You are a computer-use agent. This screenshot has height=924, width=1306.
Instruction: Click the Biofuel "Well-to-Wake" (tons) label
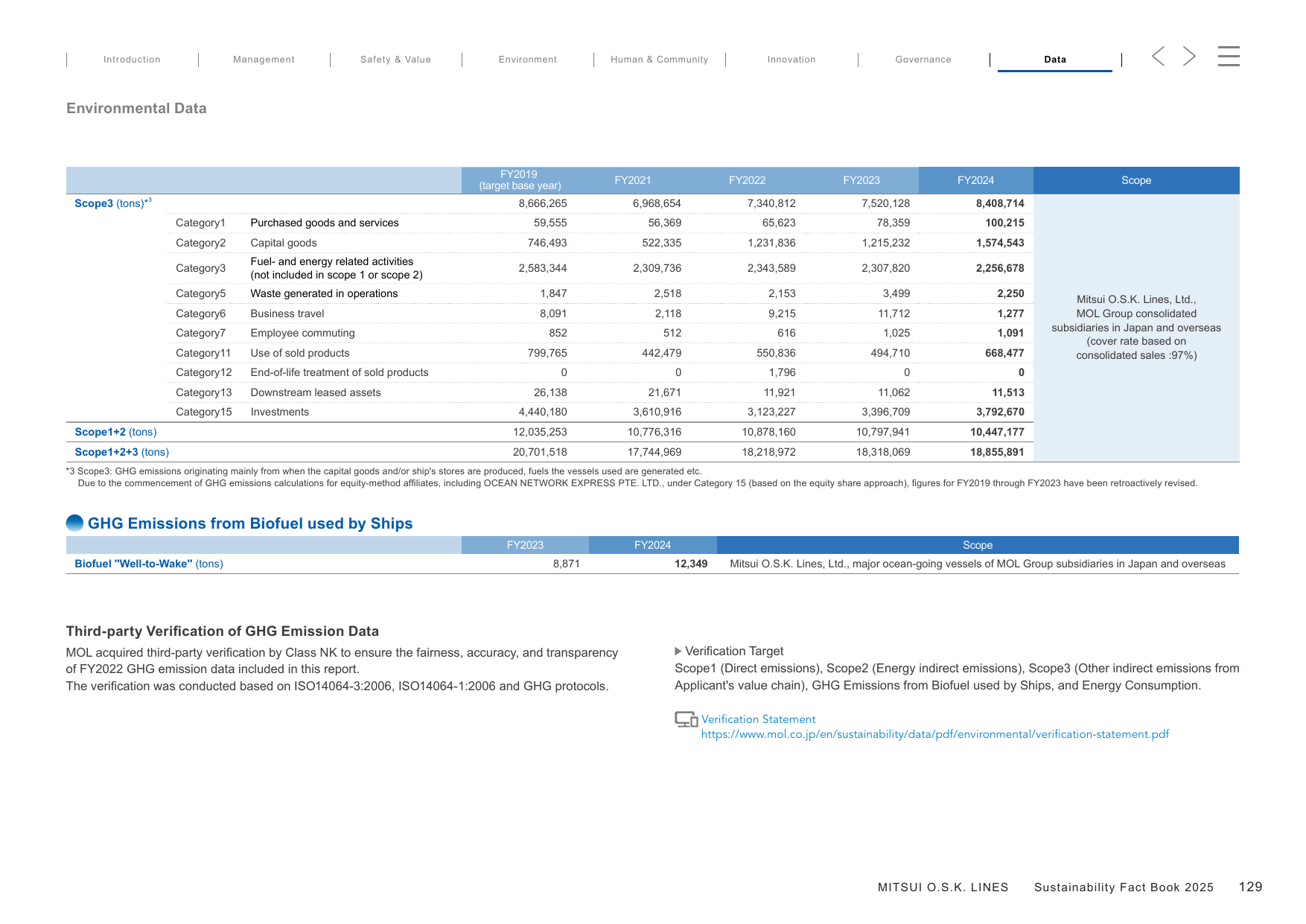click(149, 564)
